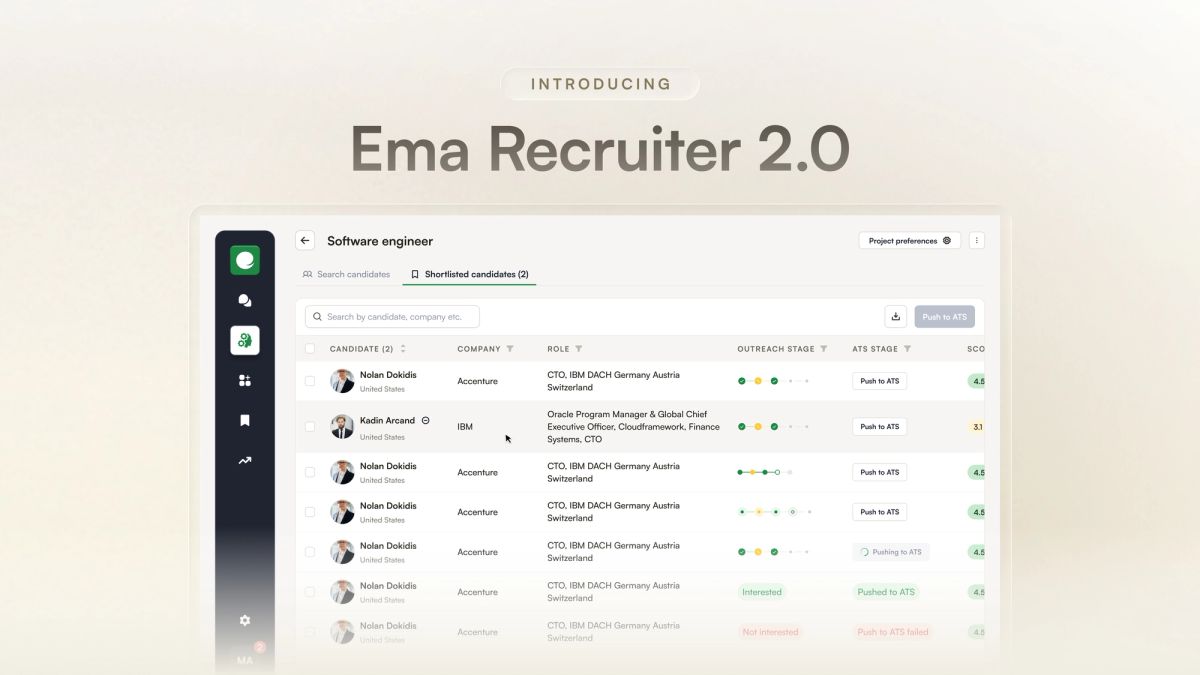The height and width of the screenshot is (675, 1200).
Task: Click the Pushing to ATS status button
Action: [x=891, y=552]
